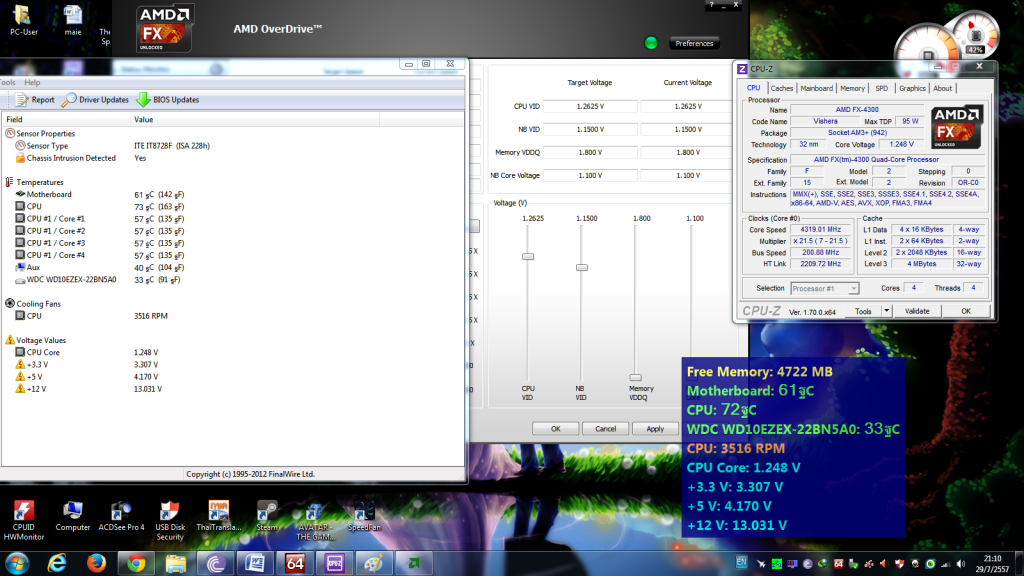Select the Temperatures group row
1024x576 pixels.
(x=40, y=182)
